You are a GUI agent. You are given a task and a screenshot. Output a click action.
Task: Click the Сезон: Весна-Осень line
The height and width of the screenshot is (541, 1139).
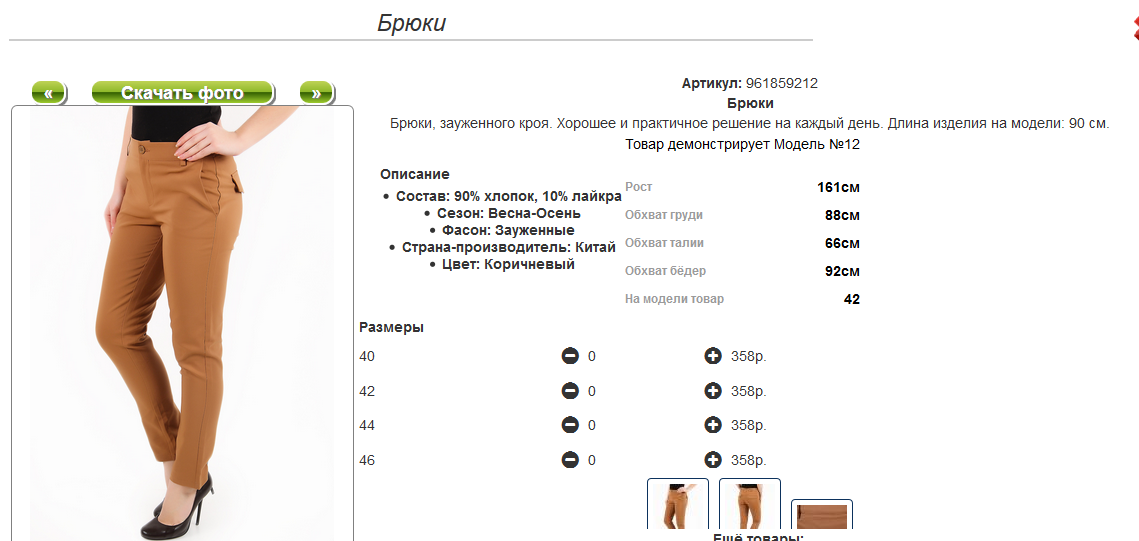point(508,213)
